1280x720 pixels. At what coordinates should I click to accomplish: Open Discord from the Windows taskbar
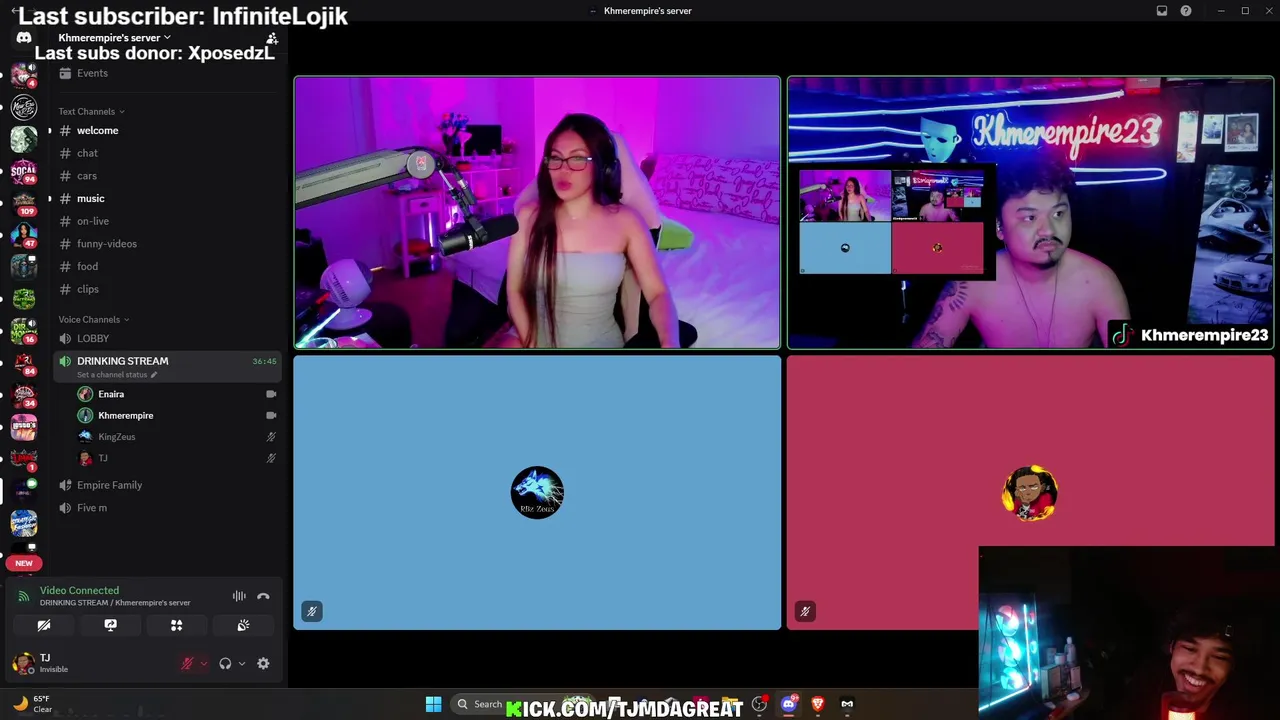788,704
